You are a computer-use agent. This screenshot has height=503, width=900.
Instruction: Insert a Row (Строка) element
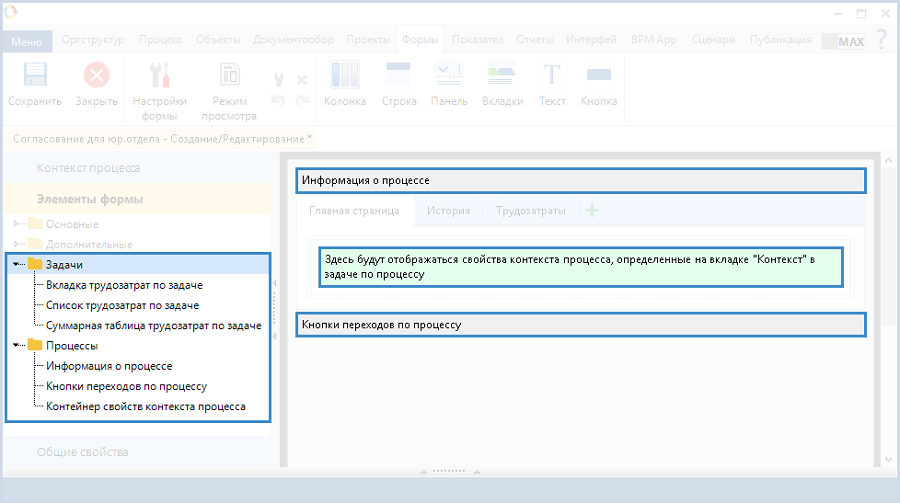pos(400,76)
